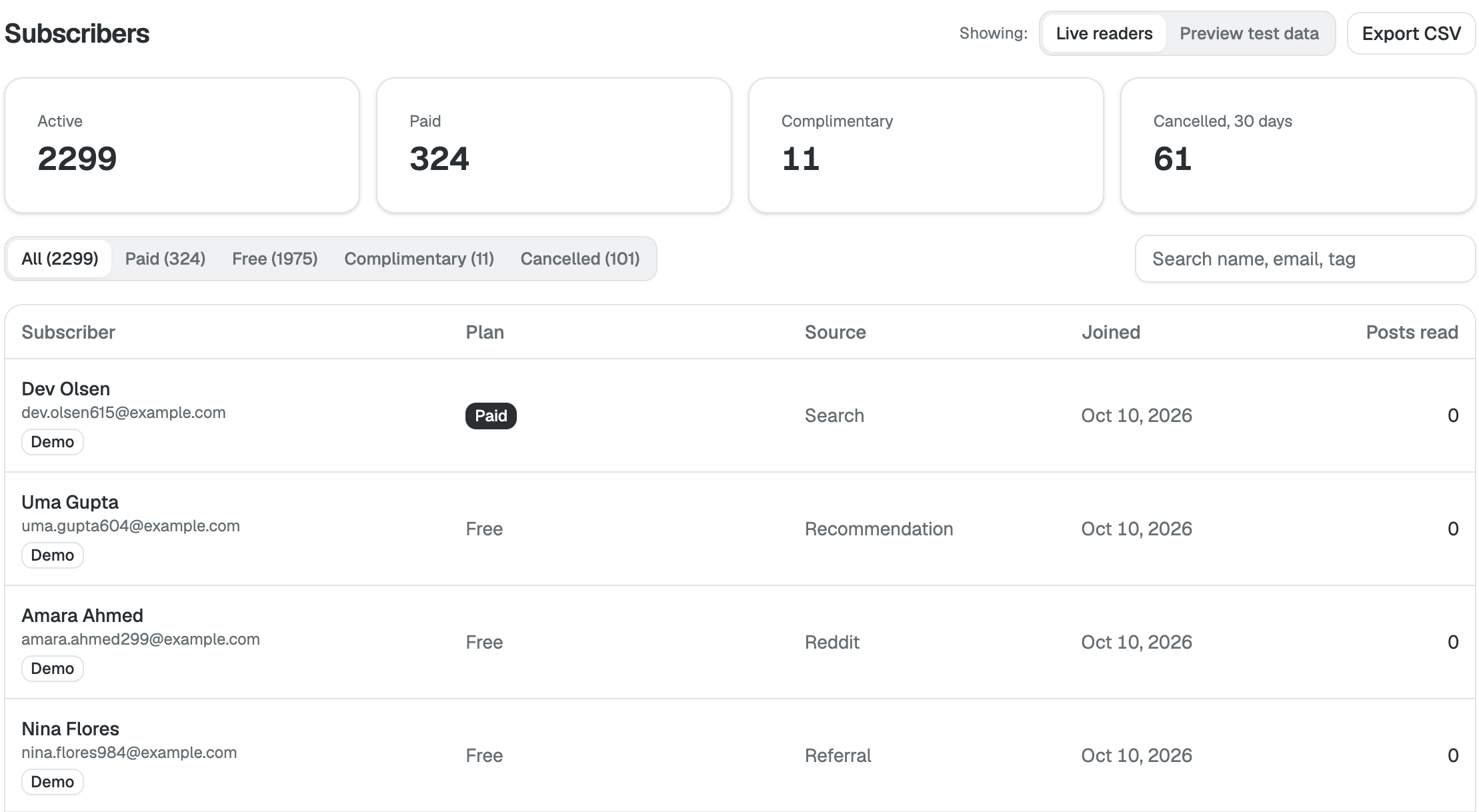Image resolution: width=1479 pixels, height=812 pixels.
Task: Click the Demo tag under Dev Olsen
Action: pyautogui.click(x=53, y=442)
